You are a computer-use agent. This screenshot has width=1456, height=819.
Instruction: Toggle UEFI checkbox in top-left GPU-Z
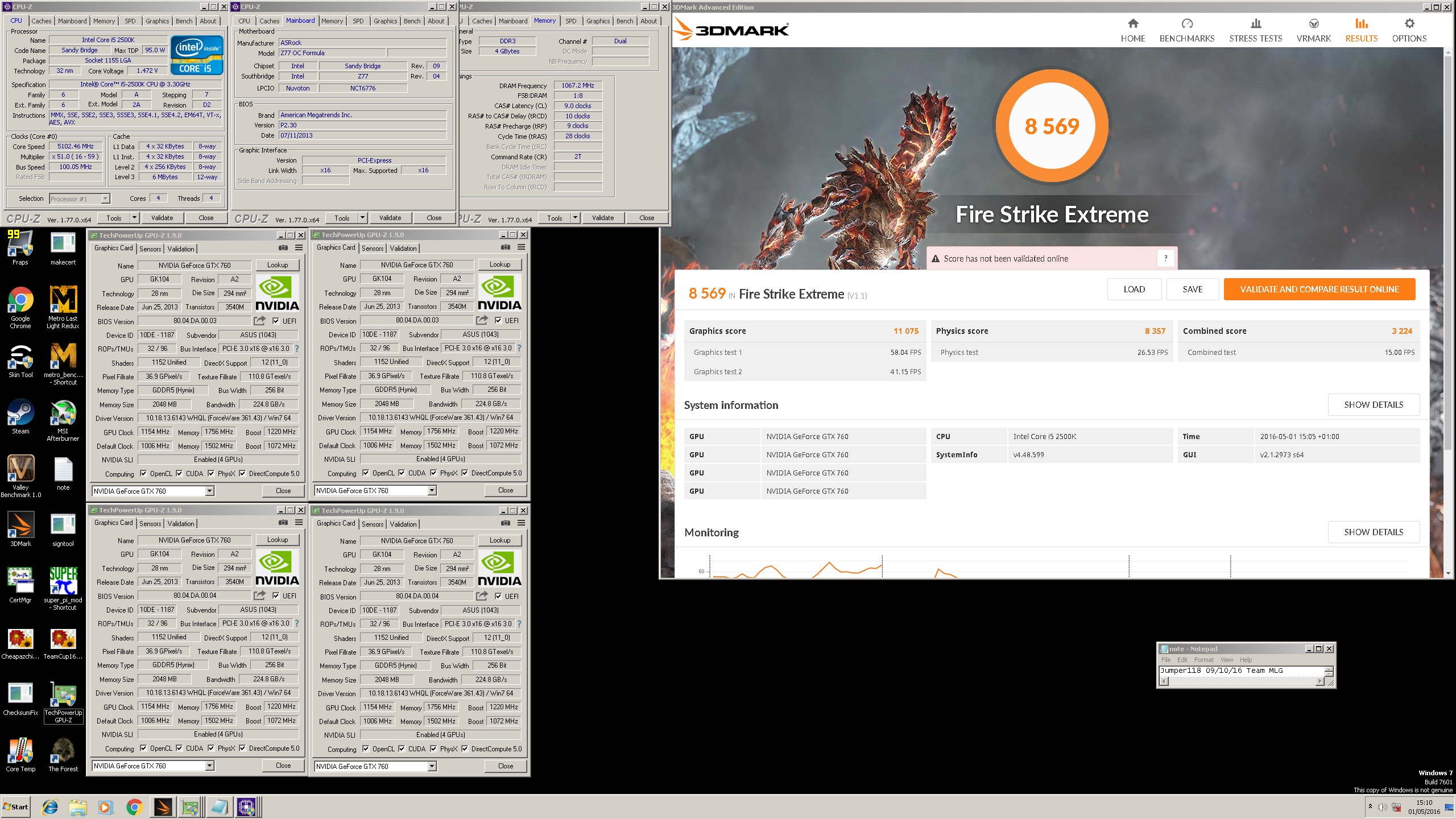pyautogui.click(x=276, y=321)
